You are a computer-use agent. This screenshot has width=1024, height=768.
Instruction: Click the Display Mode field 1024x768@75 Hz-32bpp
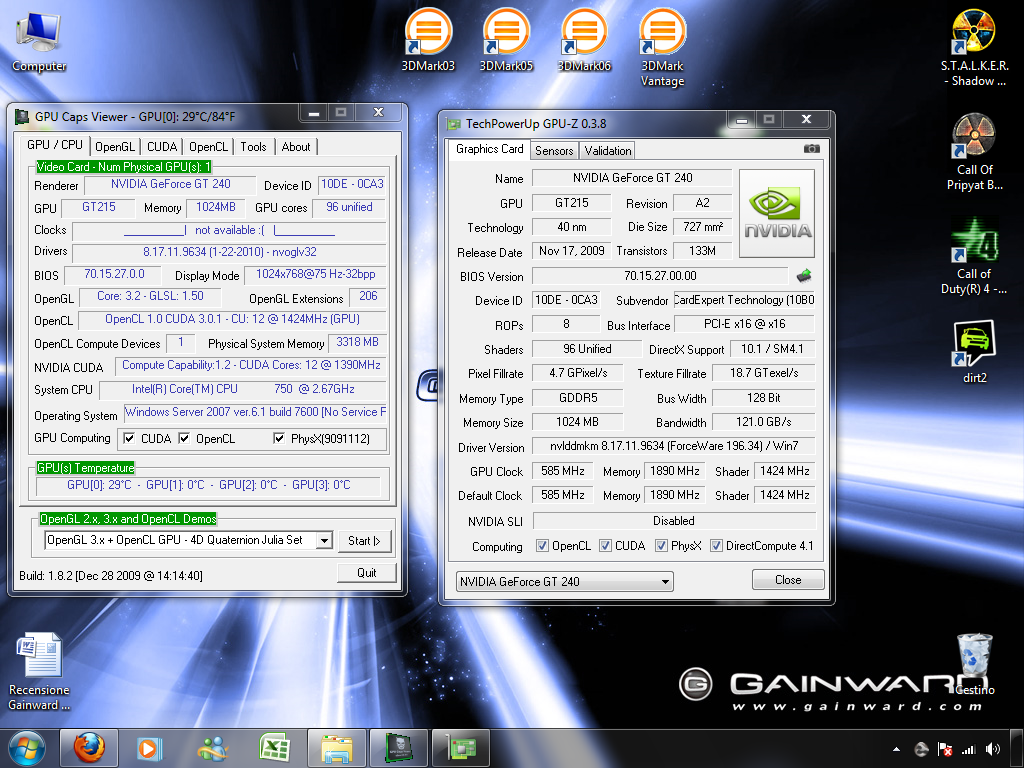click(x=315, y=274)
